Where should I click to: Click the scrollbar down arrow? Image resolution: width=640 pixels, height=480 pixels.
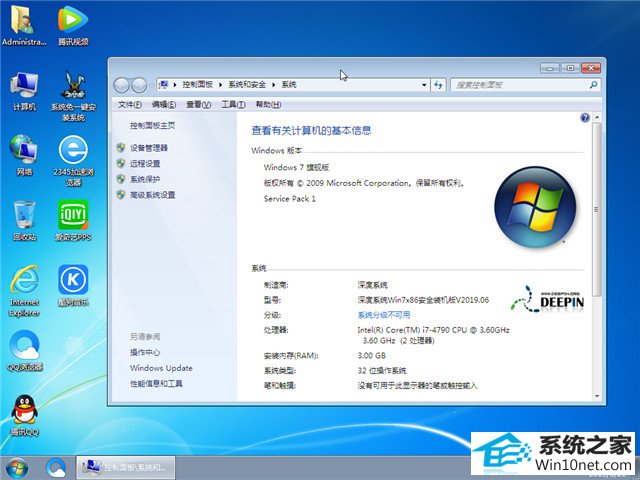597,396
